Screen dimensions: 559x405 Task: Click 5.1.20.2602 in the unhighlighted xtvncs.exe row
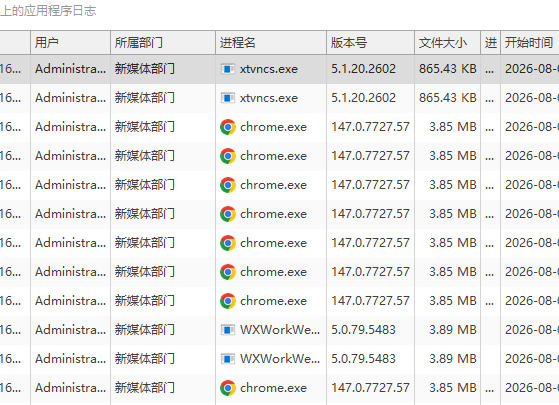[x=363, y=98]
